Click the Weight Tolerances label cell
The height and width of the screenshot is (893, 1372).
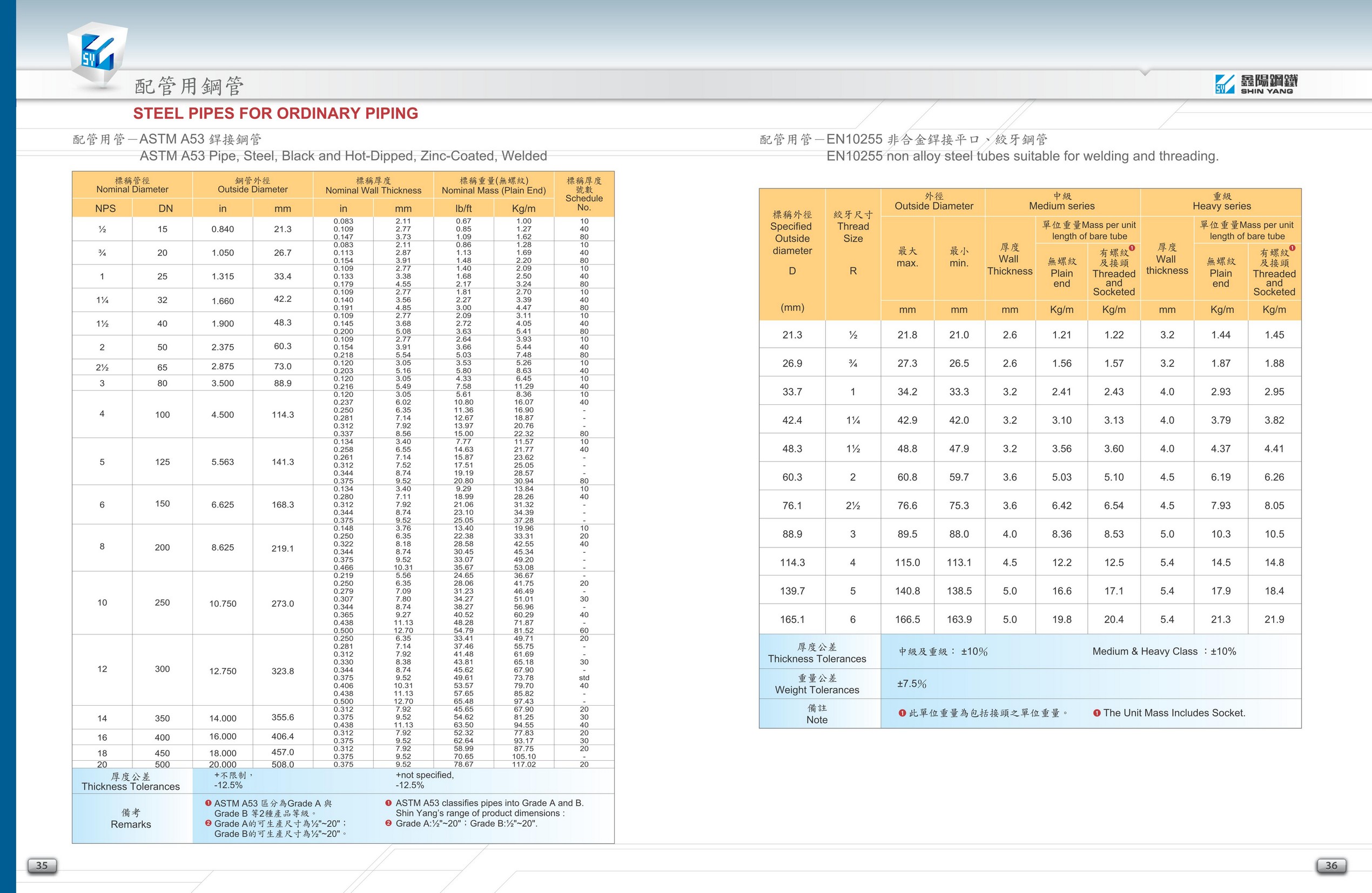816,684
